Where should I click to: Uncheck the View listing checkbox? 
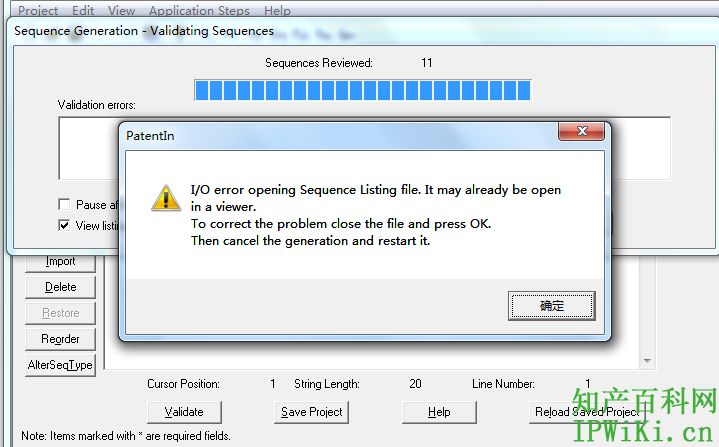tap(64, 226)
